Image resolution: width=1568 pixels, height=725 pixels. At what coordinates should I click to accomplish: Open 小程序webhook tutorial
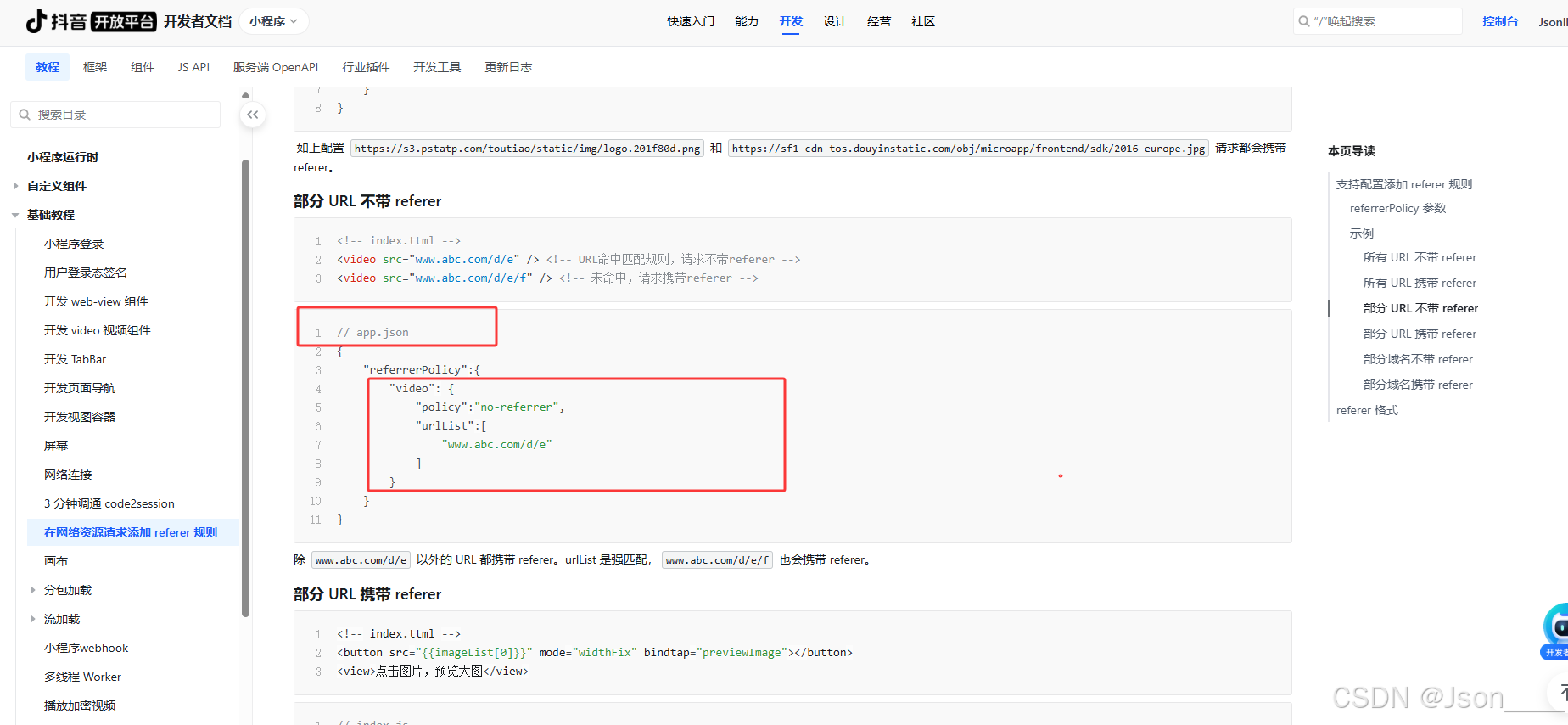87,648
